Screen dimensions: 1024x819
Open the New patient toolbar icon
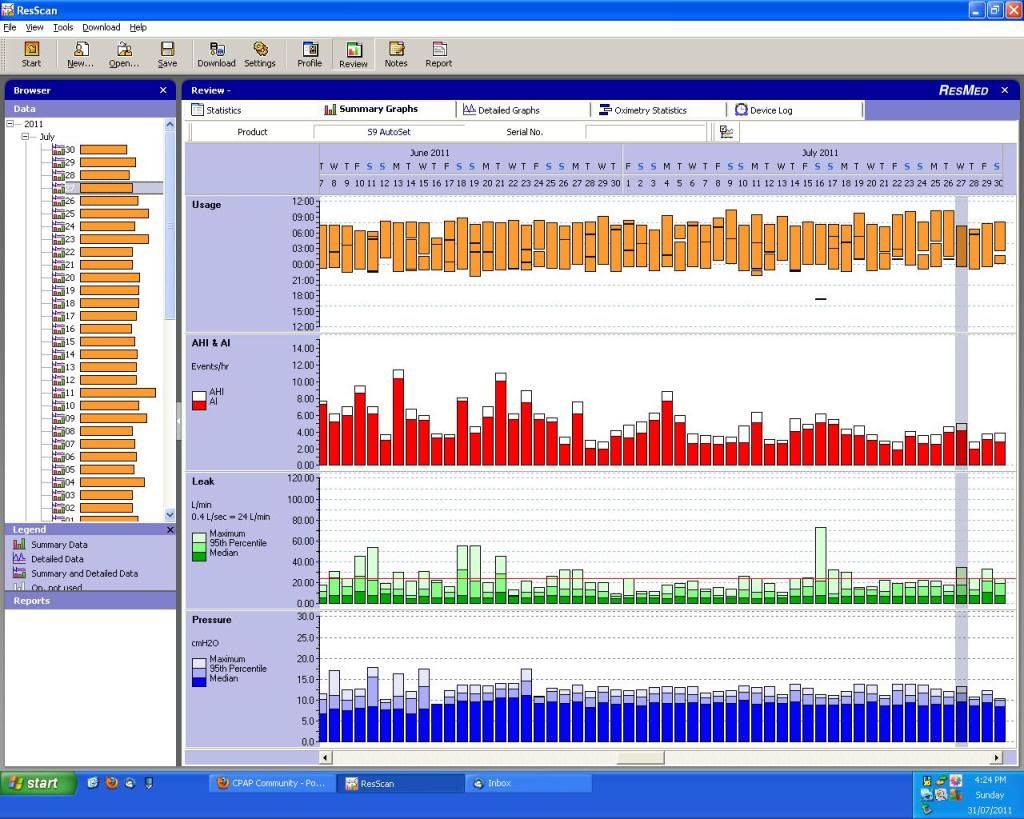(x=80, y=54)
